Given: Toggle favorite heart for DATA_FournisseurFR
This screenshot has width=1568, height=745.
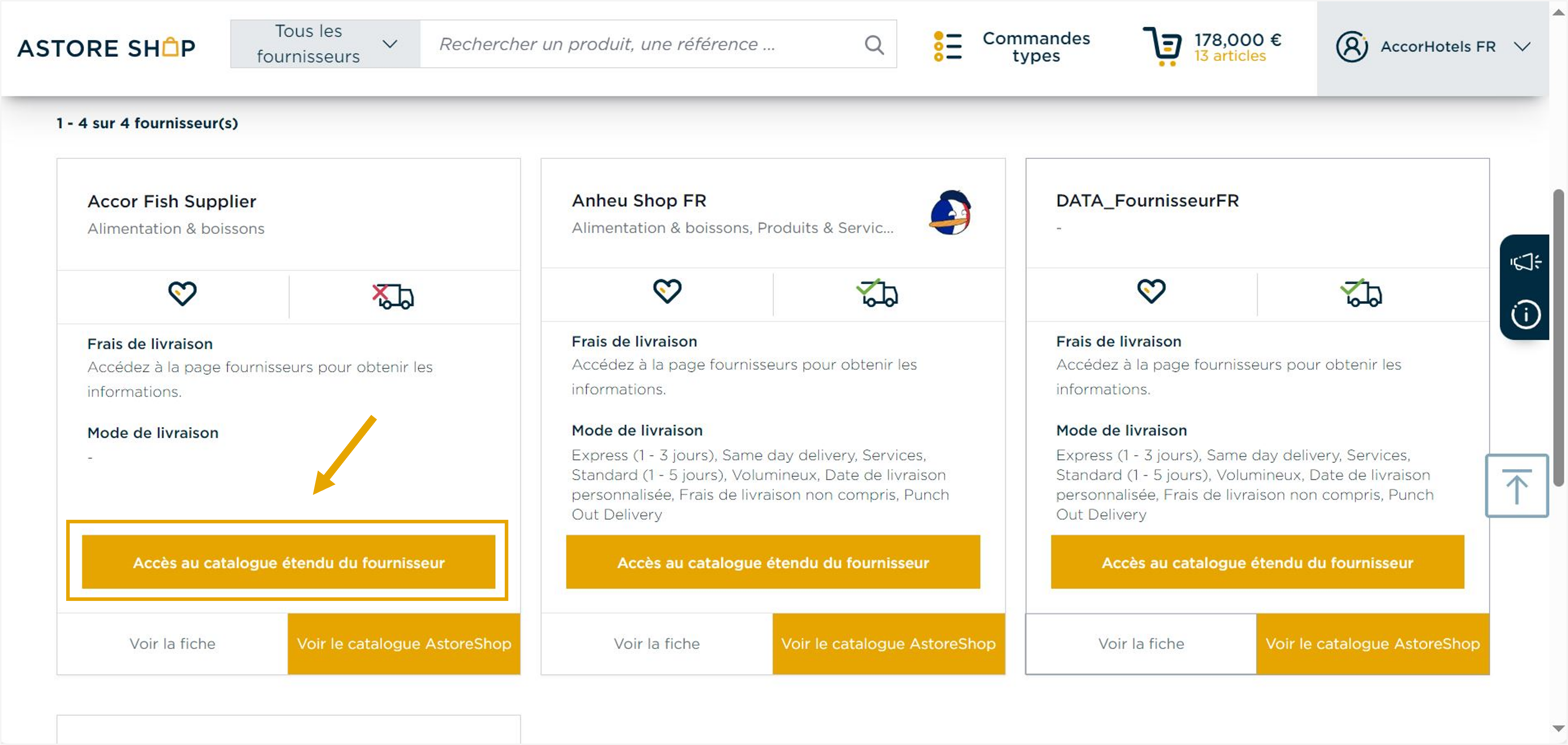Looking at the screenshot, I should (1151, 291).
